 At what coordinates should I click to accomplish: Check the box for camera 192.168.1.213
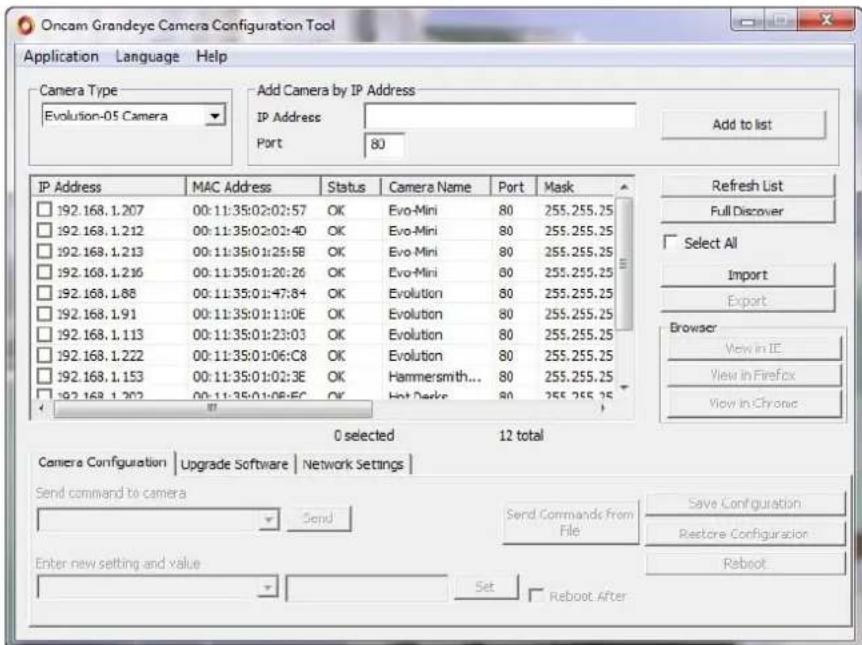tap(45, 251)
